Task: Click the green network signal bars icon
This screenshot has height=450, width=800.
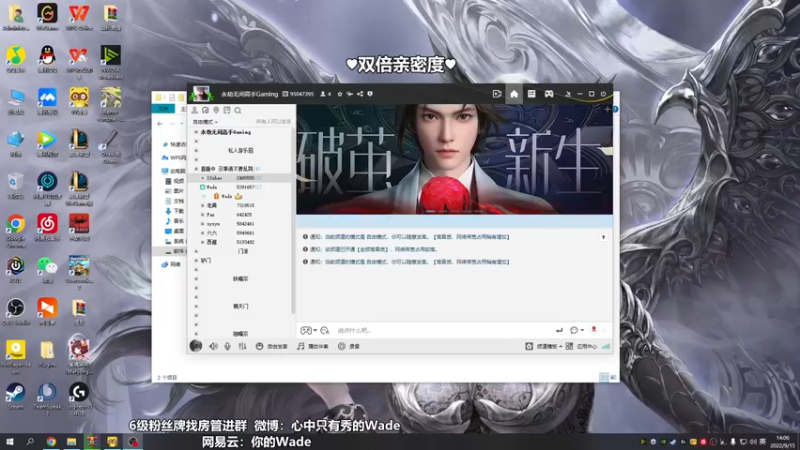Action: click(x=606, y=346)
